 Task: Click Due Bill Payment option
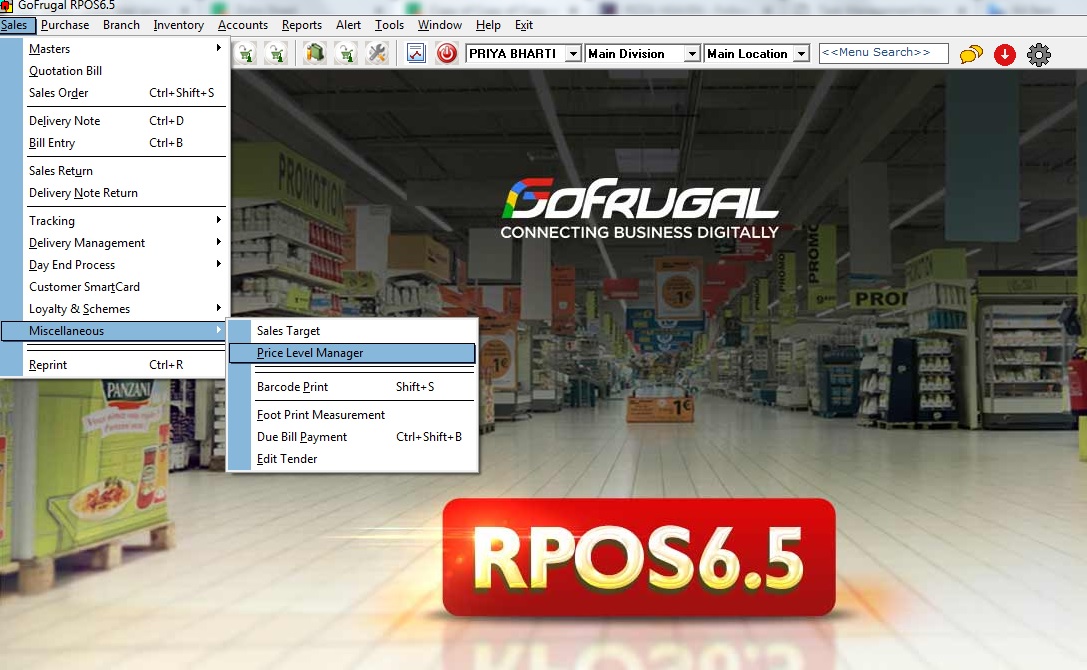302,437
